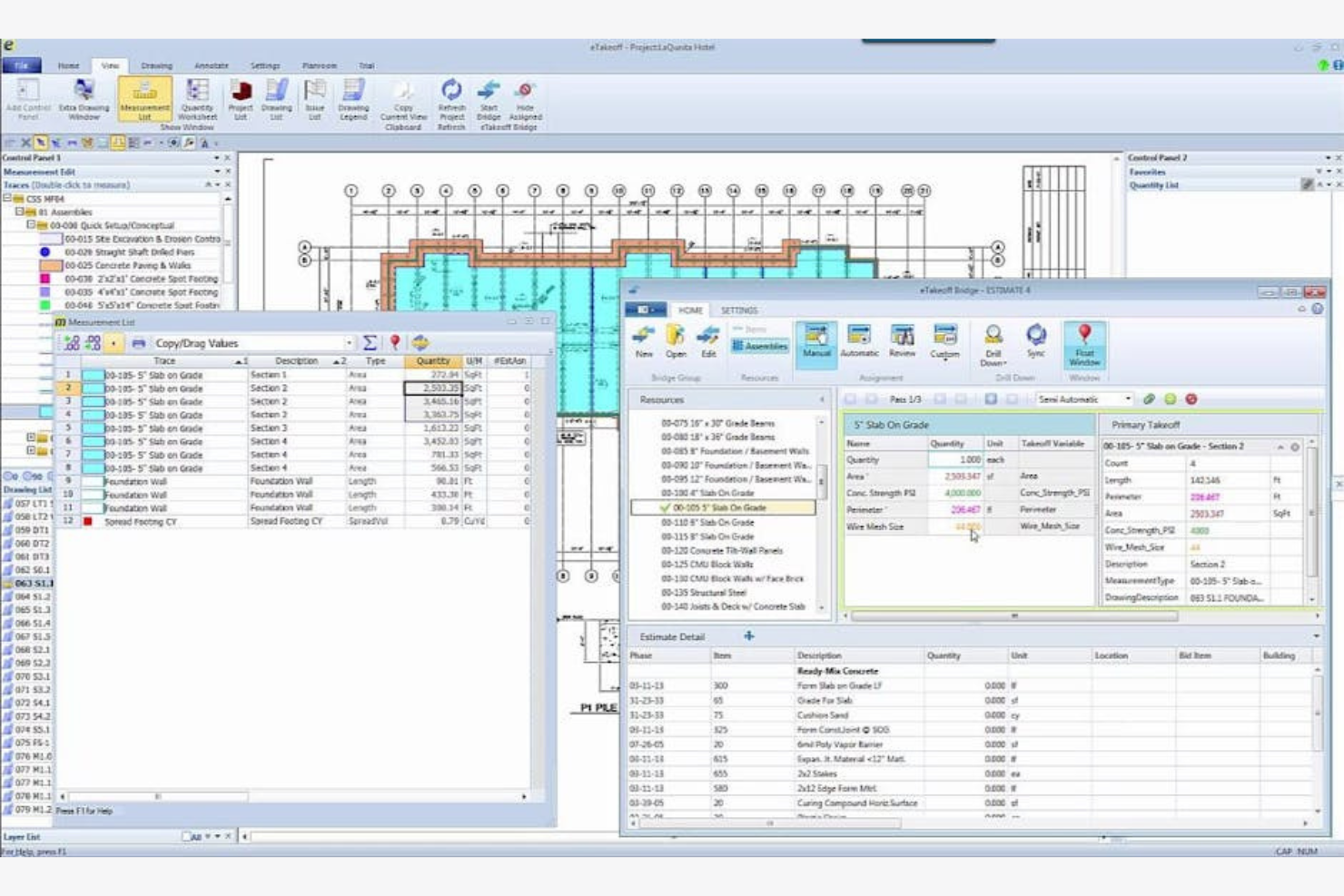Open the Control Panel 1 dropdown arrow
Screen dimensions: 1344x896
pos(216,158)
